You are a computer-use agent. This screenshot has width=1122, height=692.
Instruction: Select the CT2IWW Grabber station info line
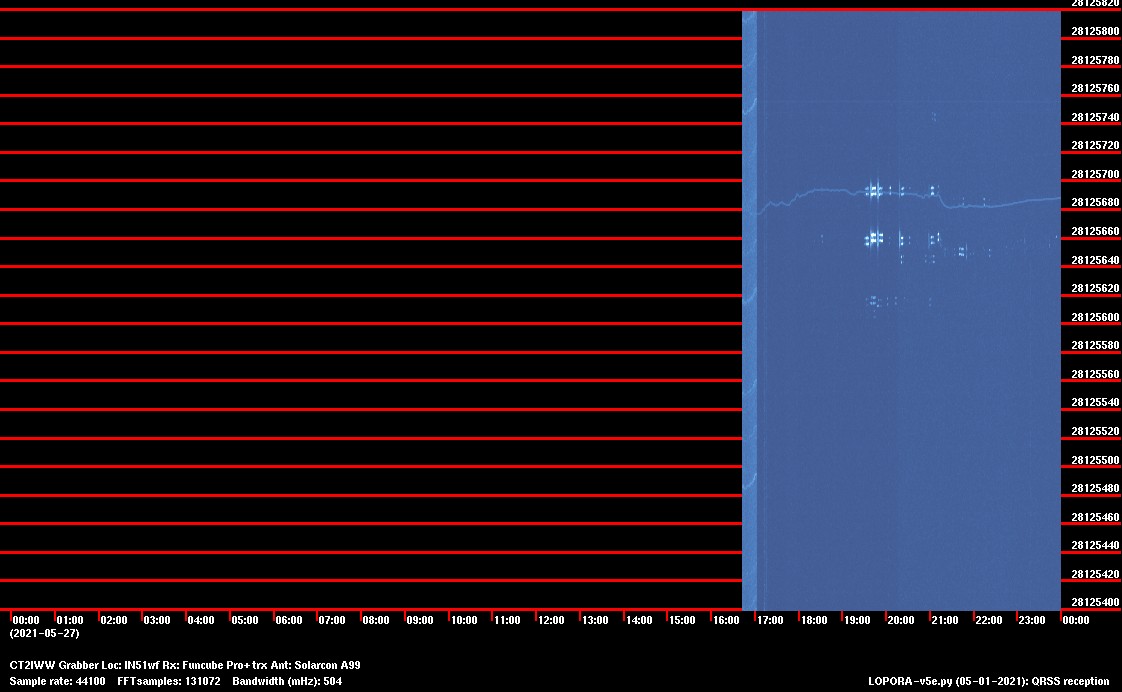click(185, 666)
